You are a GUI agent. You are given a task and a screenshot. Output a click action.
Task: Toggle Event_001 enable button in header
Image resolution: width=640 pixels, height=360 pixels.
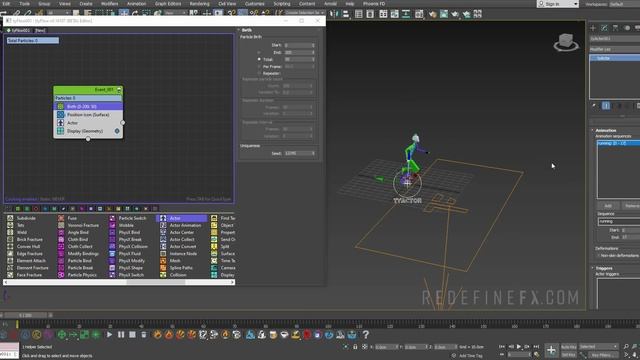pos(119,89)
